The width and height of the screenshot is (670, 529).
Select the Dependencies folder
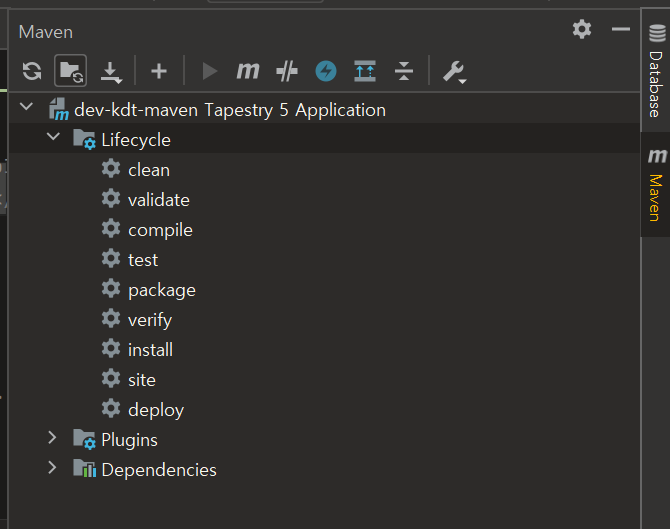tap(159, 470)
